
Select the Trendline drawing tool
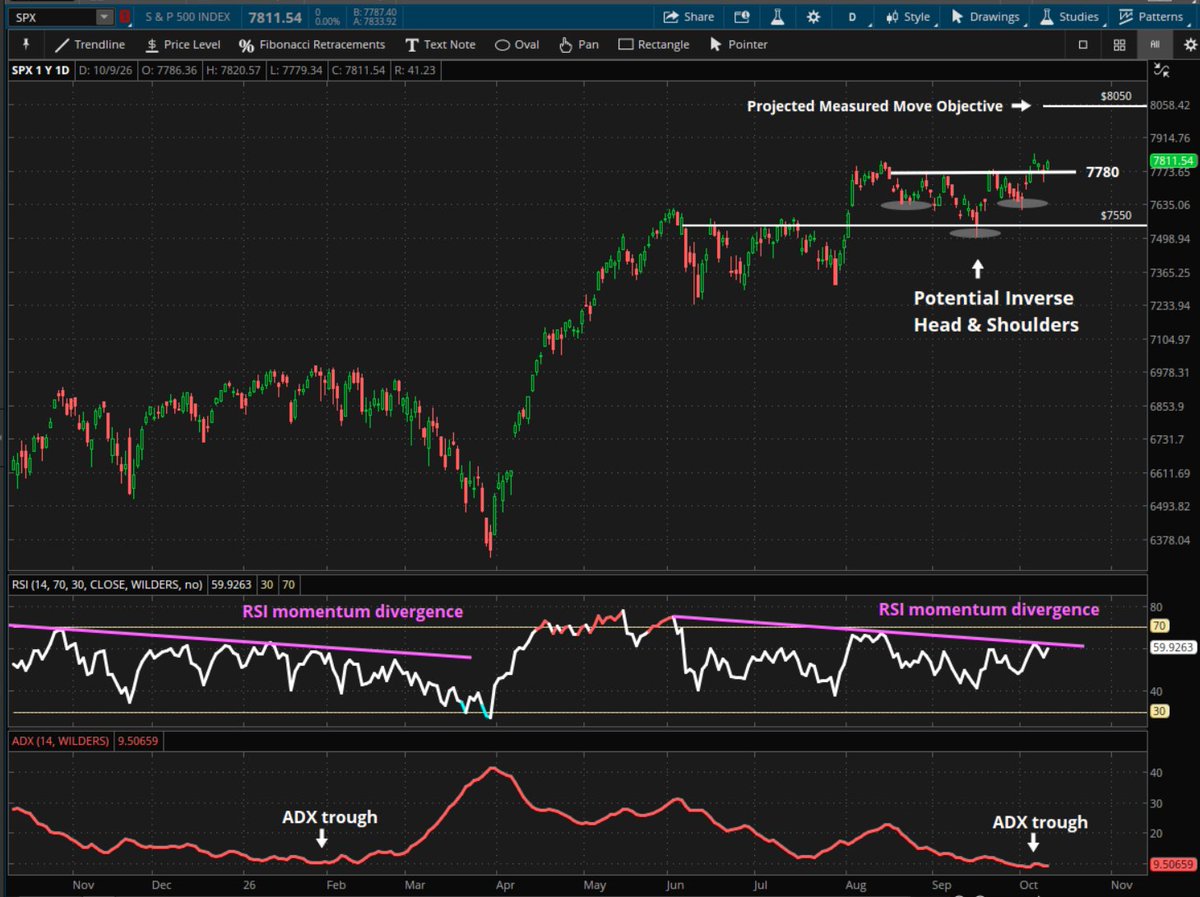[x=90, y=45]
